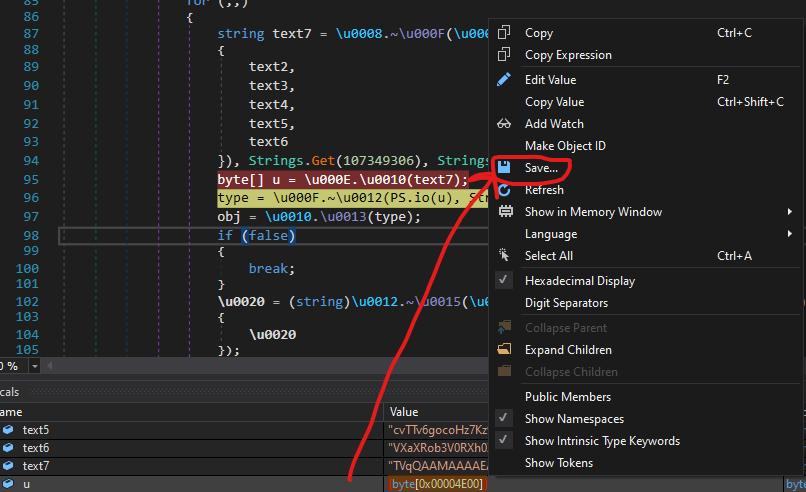The image size is (806, 492).
Task: Click the Show in Memory Window icon
Action: pyautogui.click(x=504, y=212)
